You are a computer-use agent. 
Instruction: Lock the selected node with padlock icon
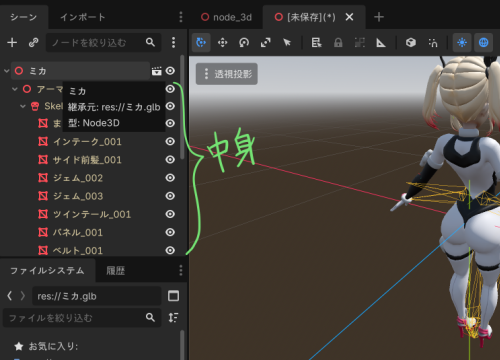click(x=338, y=42)
